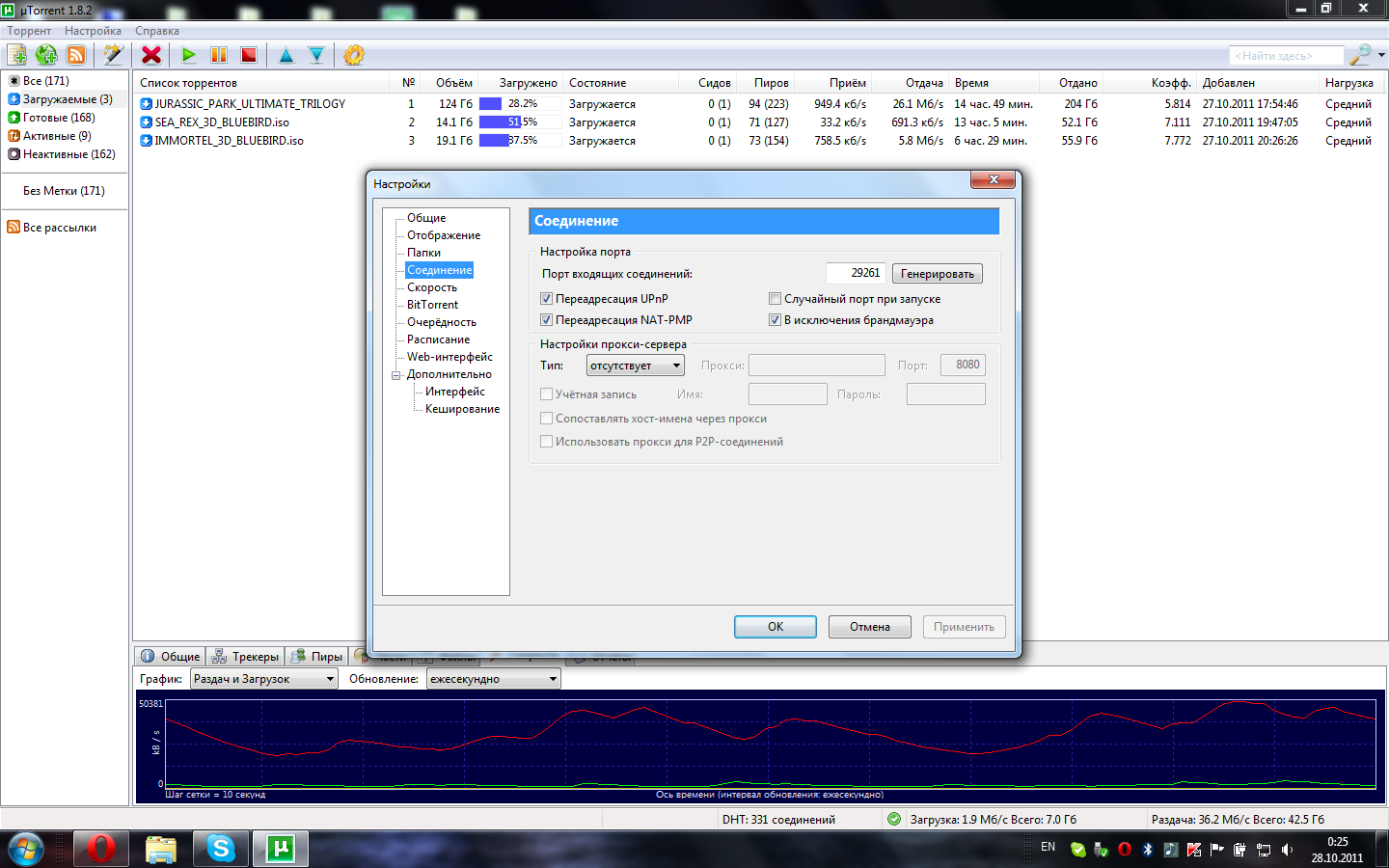Collapse the 'Дополнительно' tree node

point(395,375)
